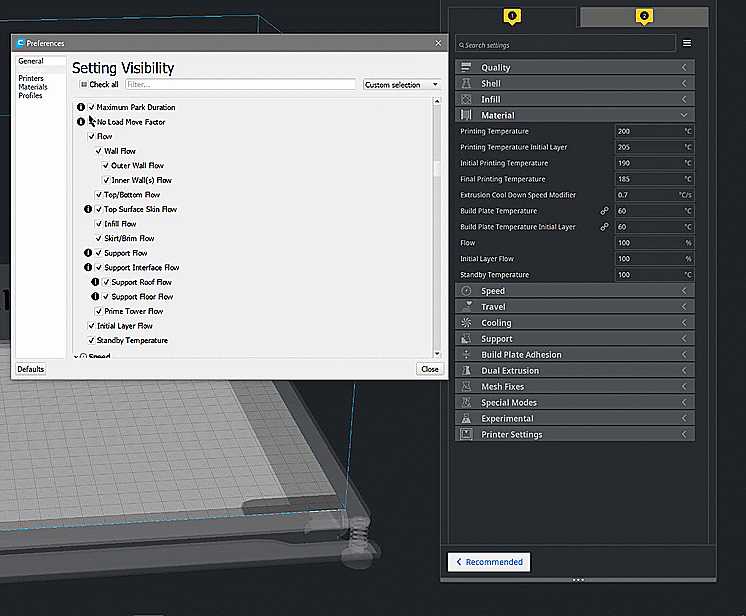Open Materials preferences page
Screen dimensions: 746x616
click(33, 87)
